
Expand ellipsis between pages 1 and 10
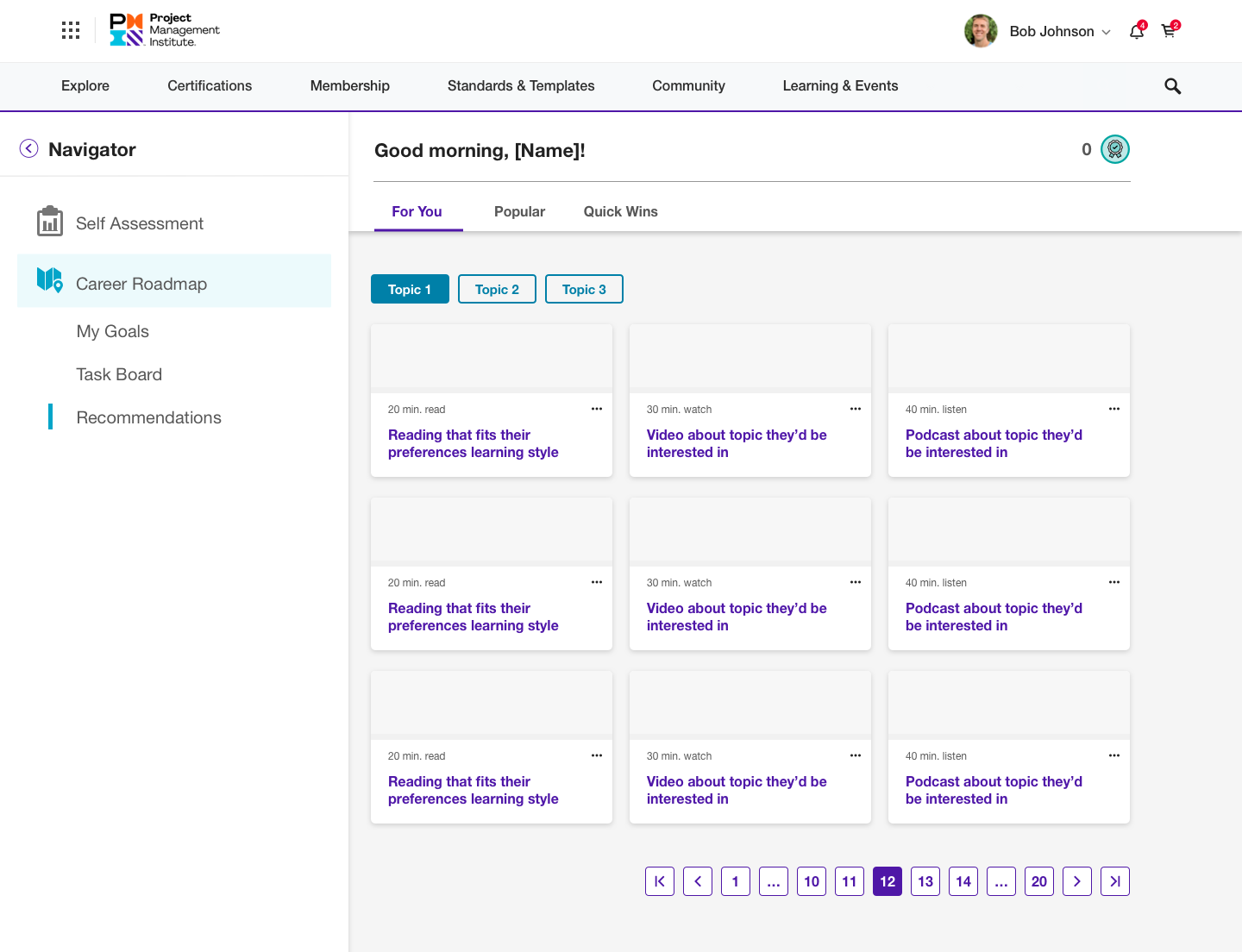pos(774,881)
